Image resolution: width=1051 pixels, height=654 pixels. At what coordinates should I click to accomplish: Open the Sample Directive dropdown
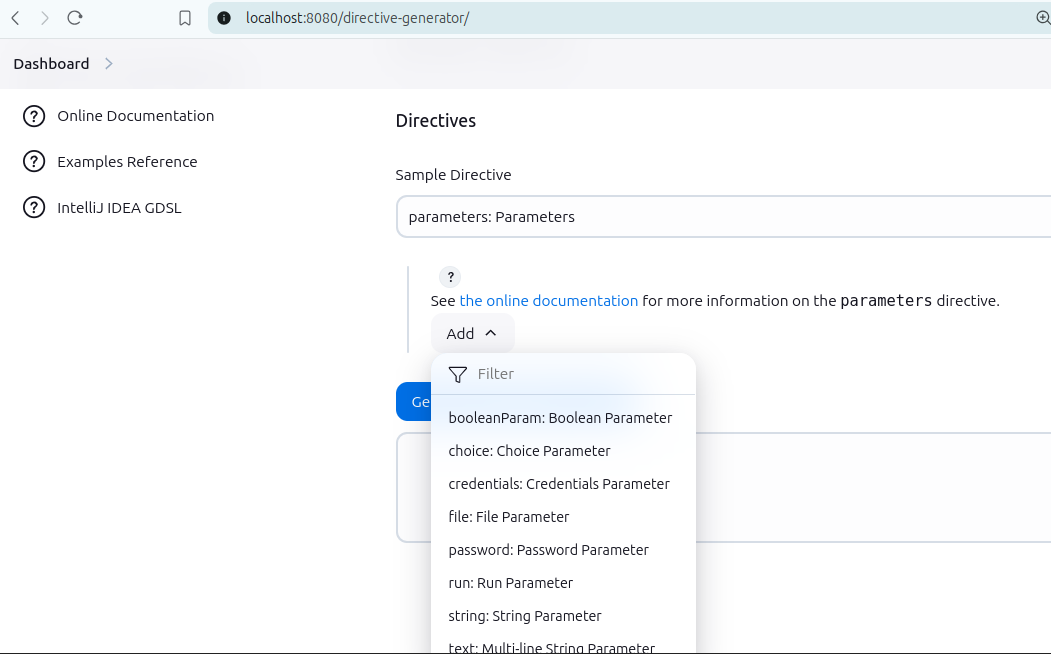tap(722, 217)
